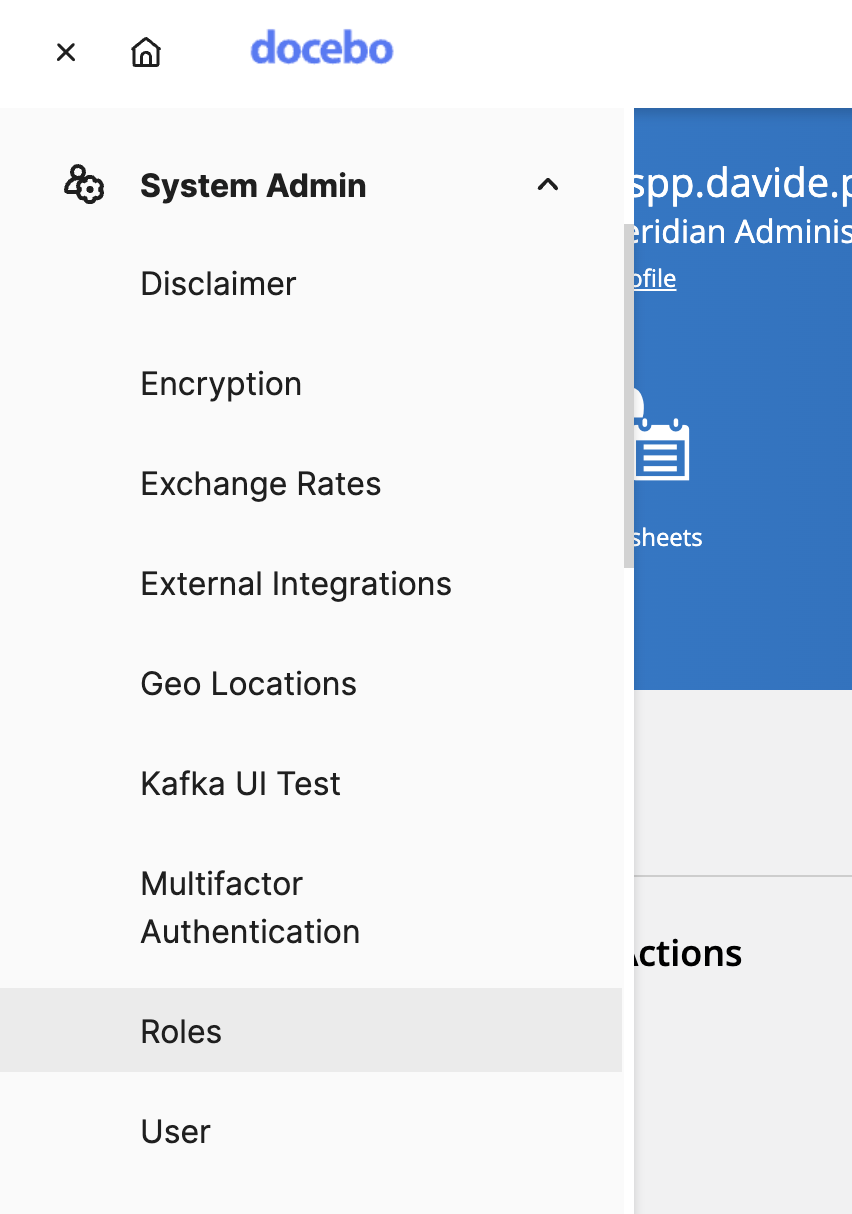852x1214 pixels.
Task: Open External Integrations
Action: (296, 584)
